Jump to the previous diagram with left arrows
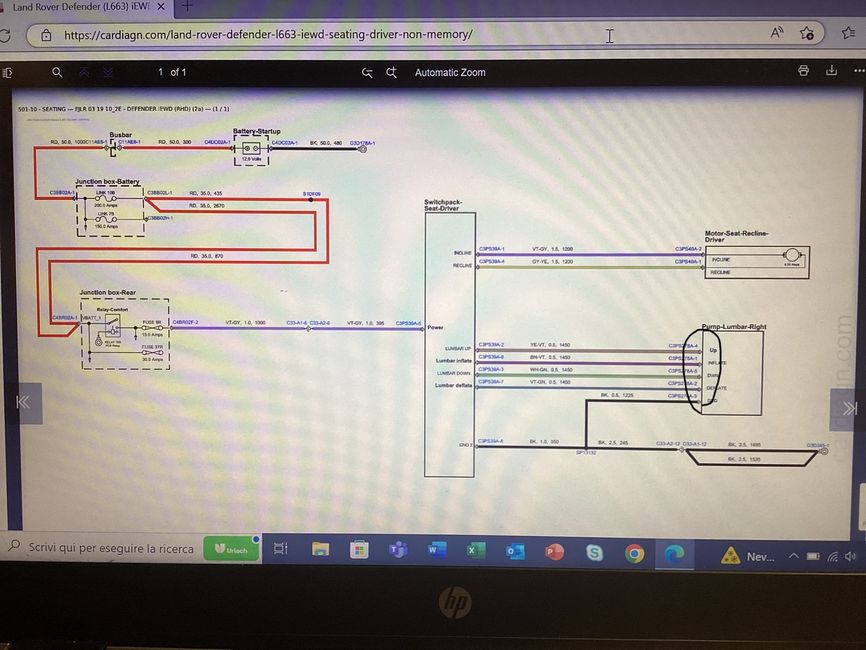Image resolution: width=866 pixels, height=650 pixels. click(x=23, y=403)
